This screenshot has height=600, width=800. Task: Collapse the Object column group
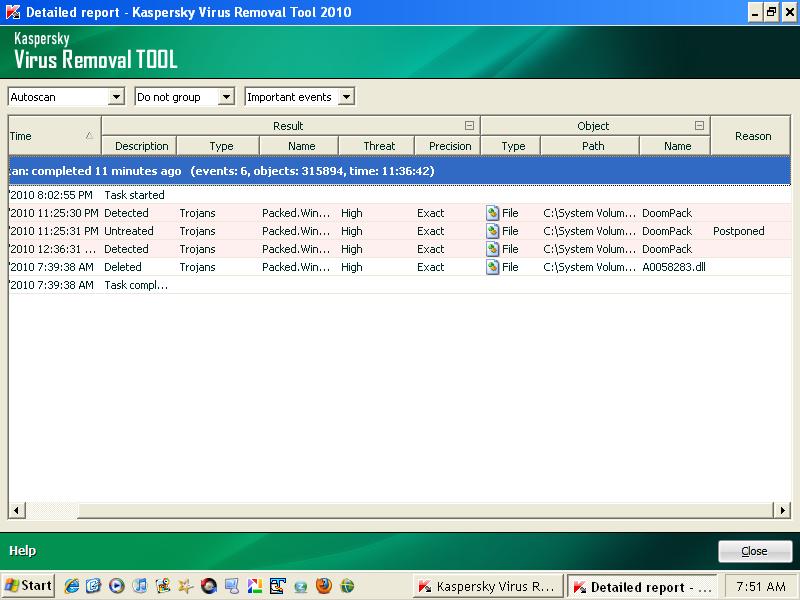[699, 126]
